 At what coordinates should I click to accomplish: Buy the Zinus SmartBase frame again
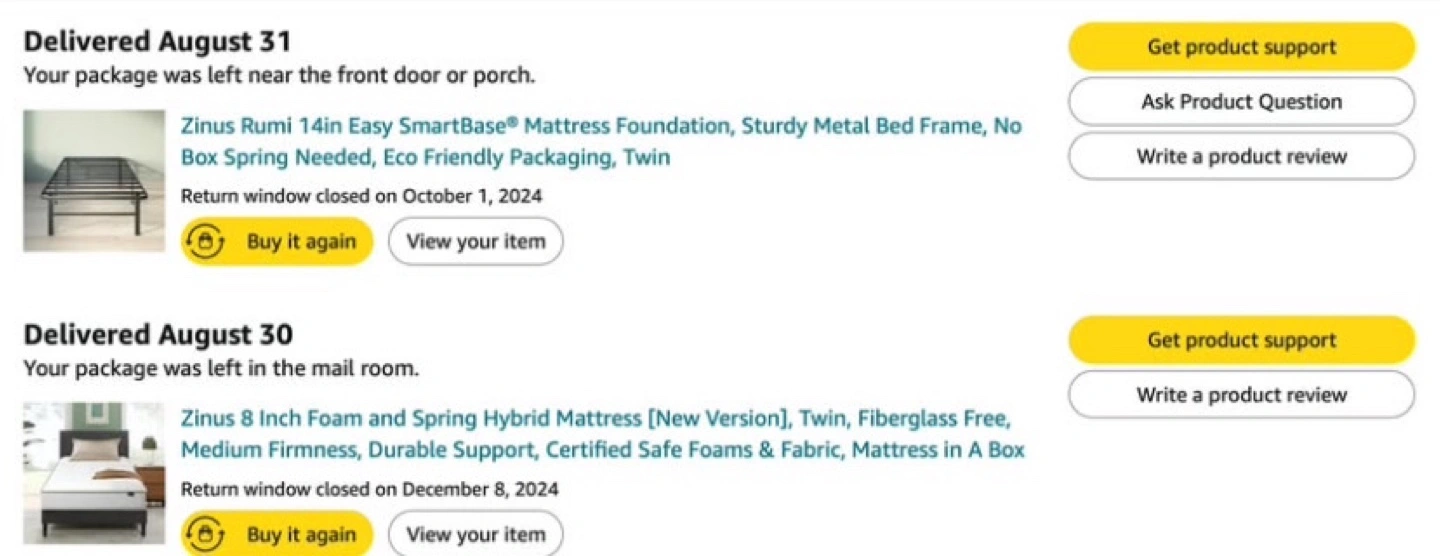pyautogui.click(x=277, y=242)
